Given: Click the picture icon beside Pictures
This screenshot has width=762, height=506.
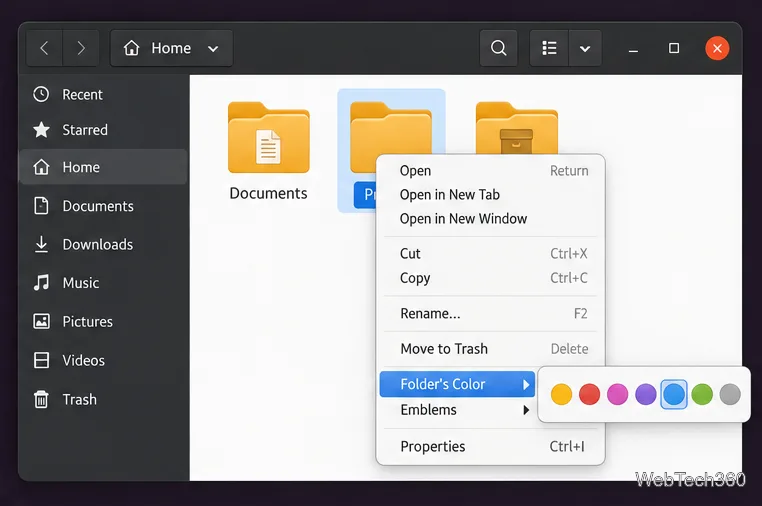Looking at the screenshot, I should coord(41,321).
